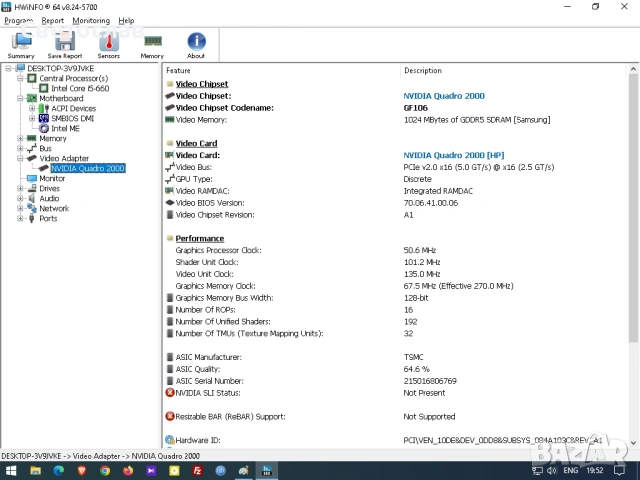This screenshot has height=480, width=640.
Task: Collapse the DESKTOP-3V9JVKE root node
Action: coord(8,68)
